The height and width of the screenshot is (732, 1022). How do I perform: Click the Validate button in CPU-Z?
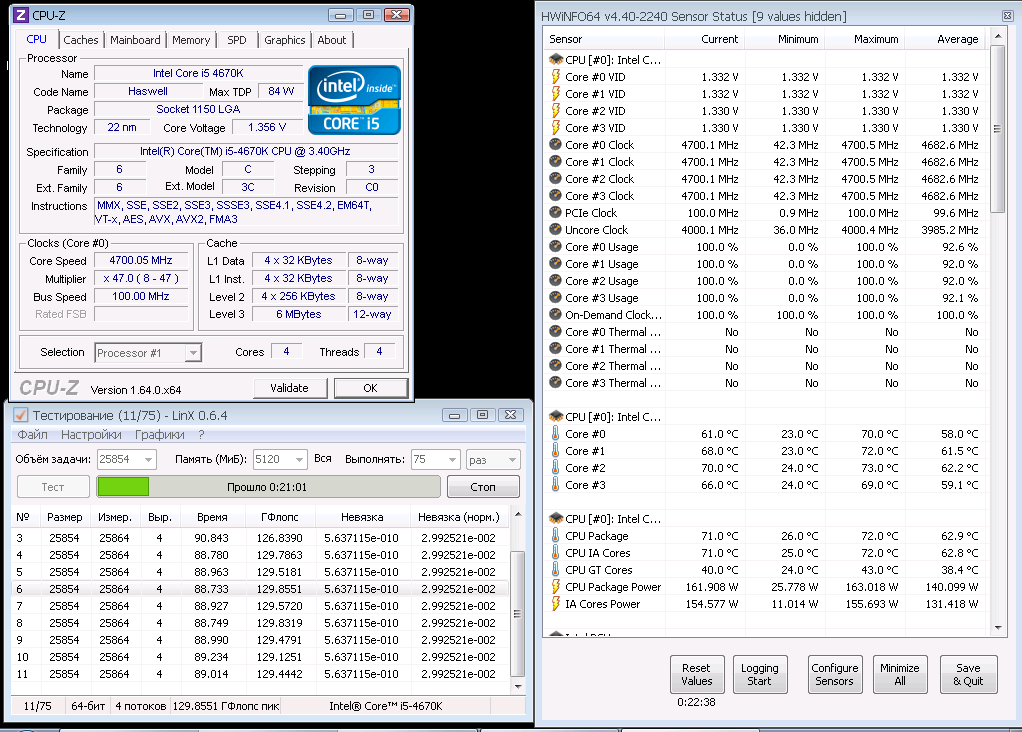click(x=289, y=388)
